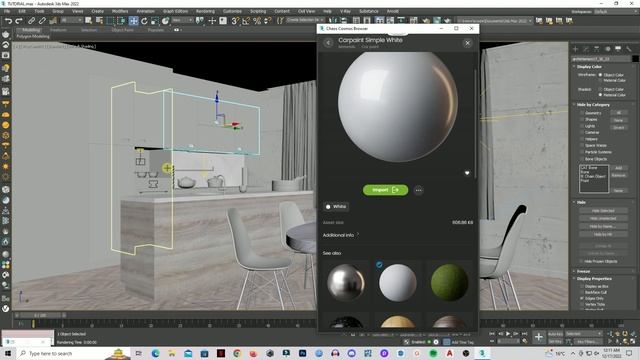This screenshot has width=640, height=360.
Task: Open the Hierarchy tab in command panel
Action: point(597,49)
